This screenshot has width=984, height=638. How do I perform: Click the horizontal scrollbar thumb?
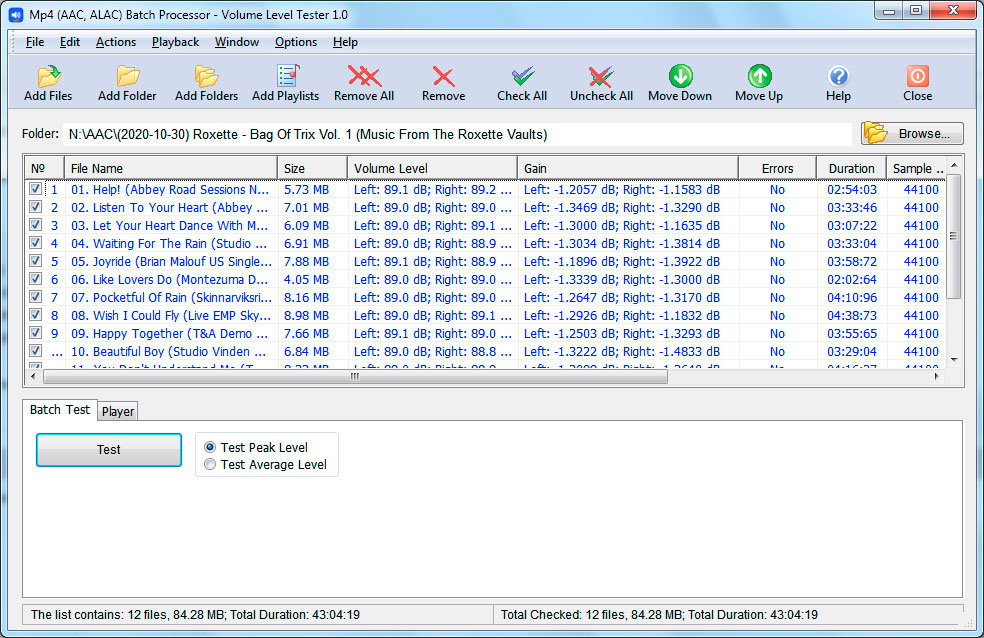click(x=355, y=376)
